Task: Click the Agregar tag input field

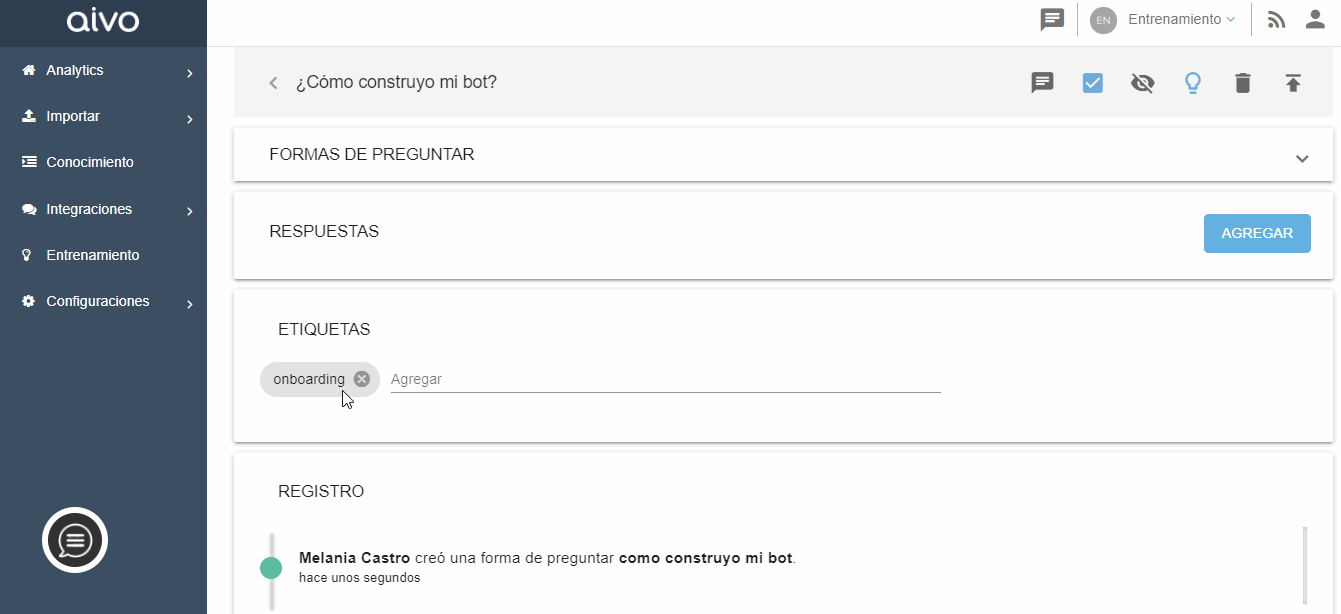Action: point(665,379)
